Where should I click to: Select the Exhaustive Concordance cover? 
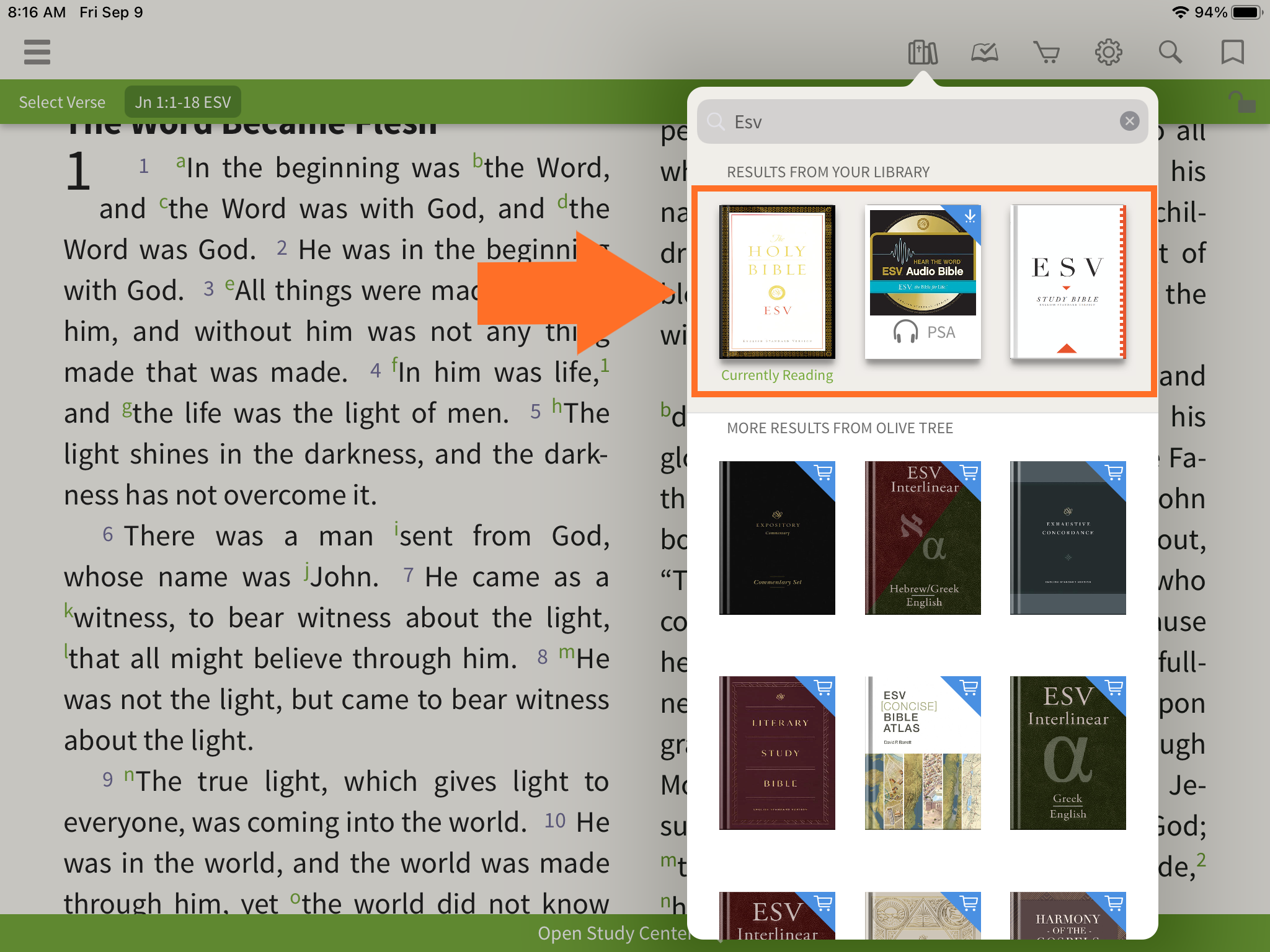click(x=1068, y=538)
